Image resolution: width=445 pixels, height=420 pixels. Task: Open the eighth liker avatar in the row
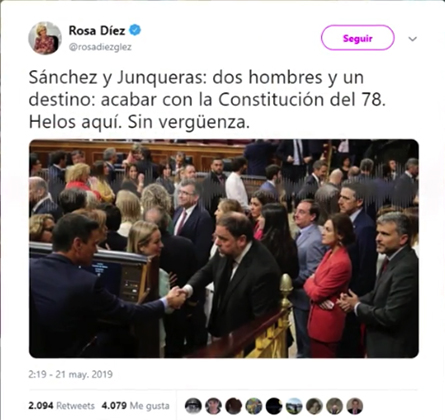(334, 406)
